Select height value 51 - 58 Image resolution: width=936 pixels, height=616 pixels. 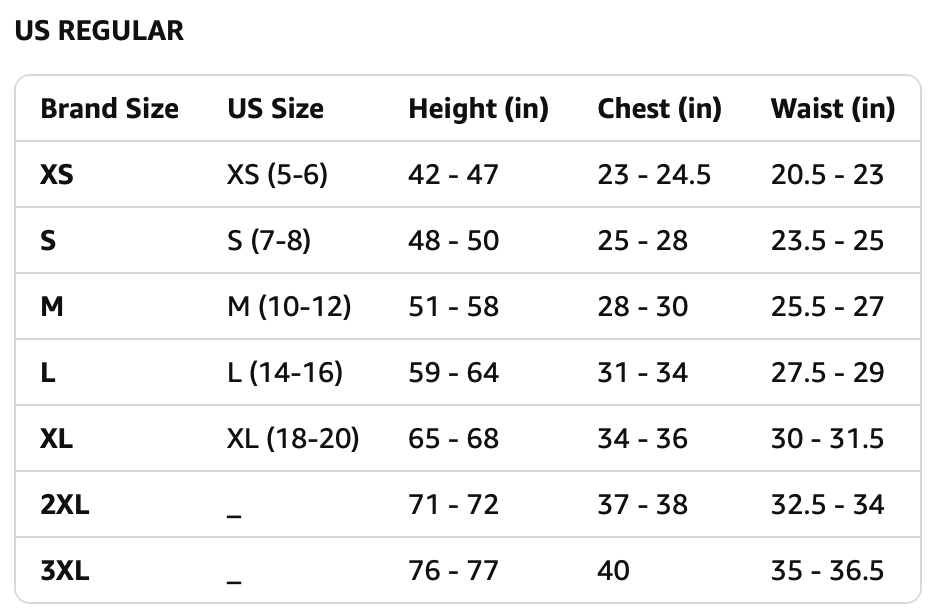click(x=454, y=307)
